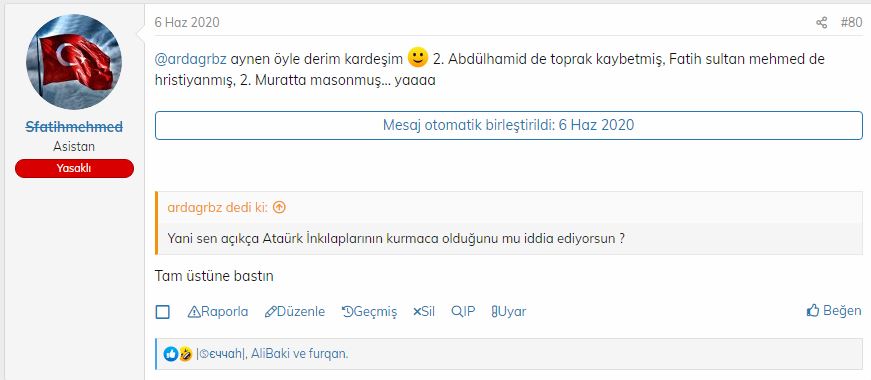Tick the post selection checkbox

pos(163,312)
